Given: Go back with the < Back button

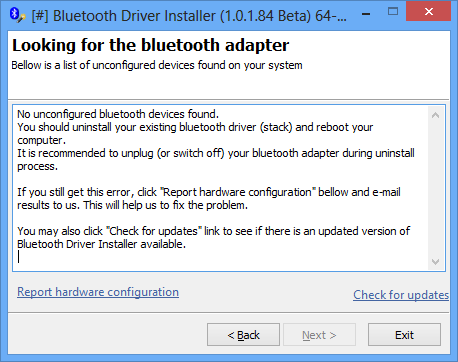Looking at the screenshot, I should [243, 335].
